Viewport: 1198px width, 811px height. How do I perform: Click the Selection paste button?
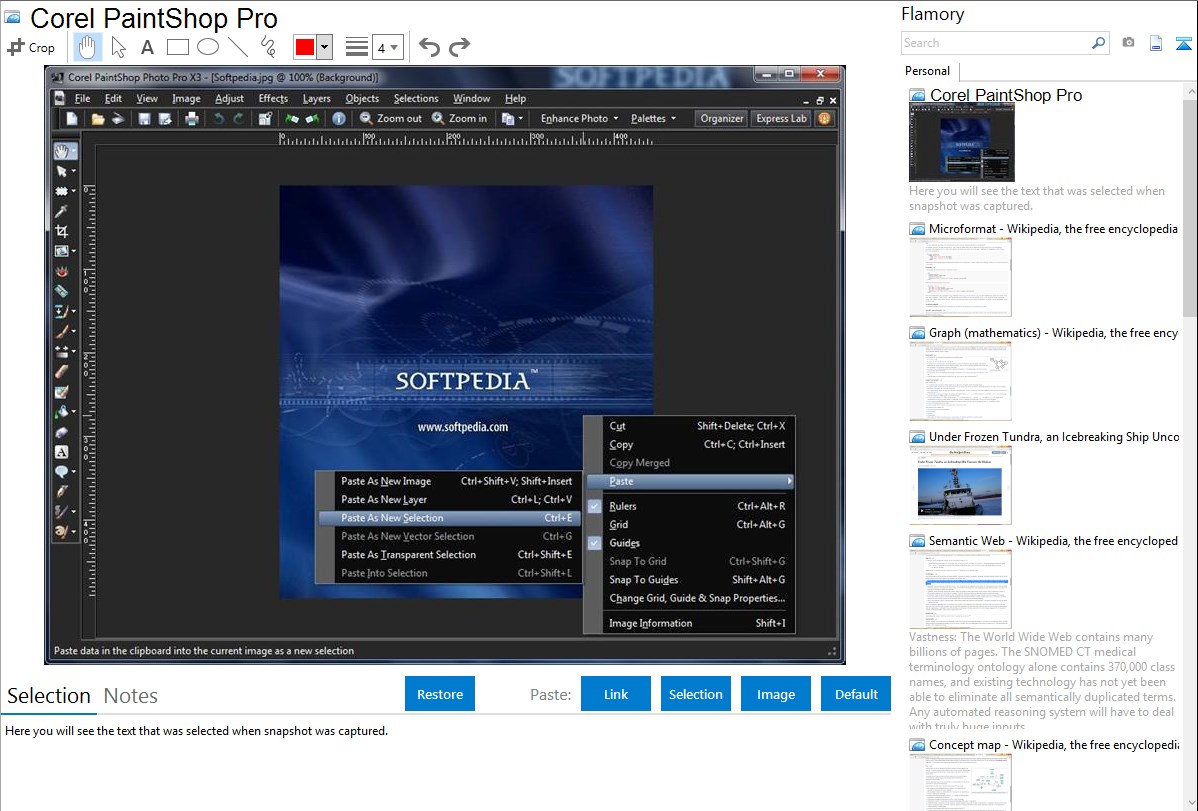695,694
